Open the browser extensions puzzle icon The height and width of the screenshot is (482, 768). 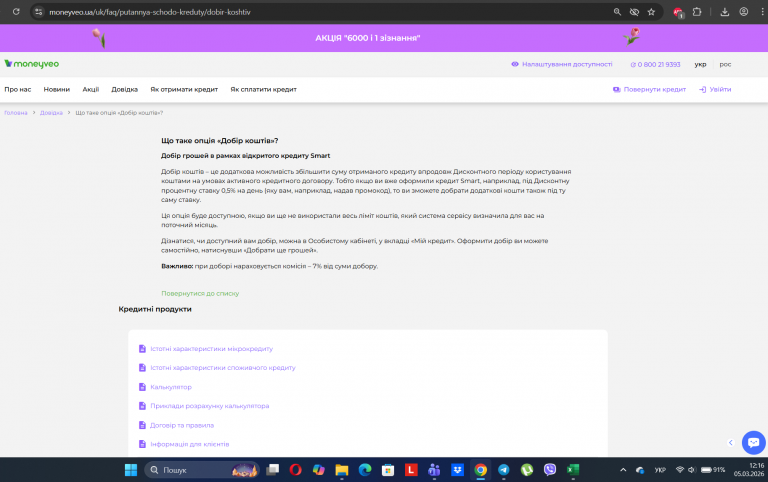[x=696, y=12]
